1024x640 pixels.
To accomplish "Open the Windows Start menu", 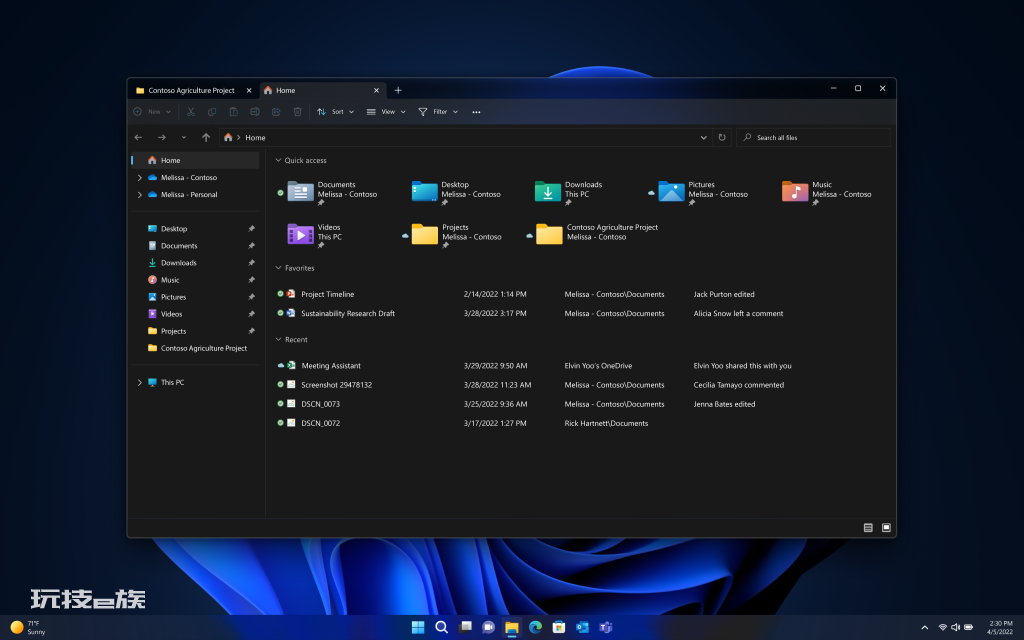I will pos(418,627).
